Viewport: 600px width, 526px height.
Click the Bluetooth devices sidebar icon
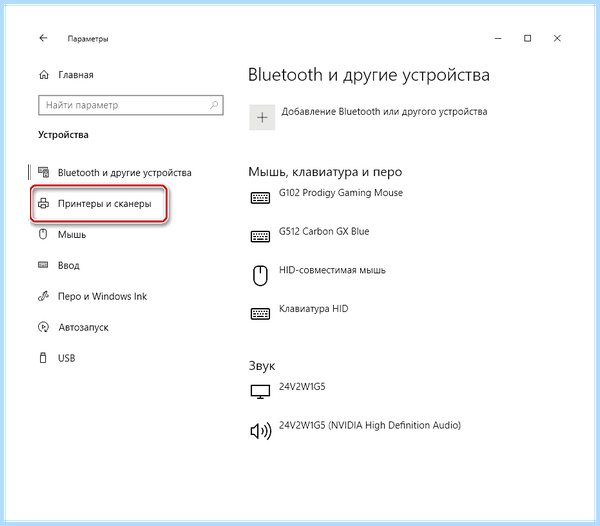44,173
